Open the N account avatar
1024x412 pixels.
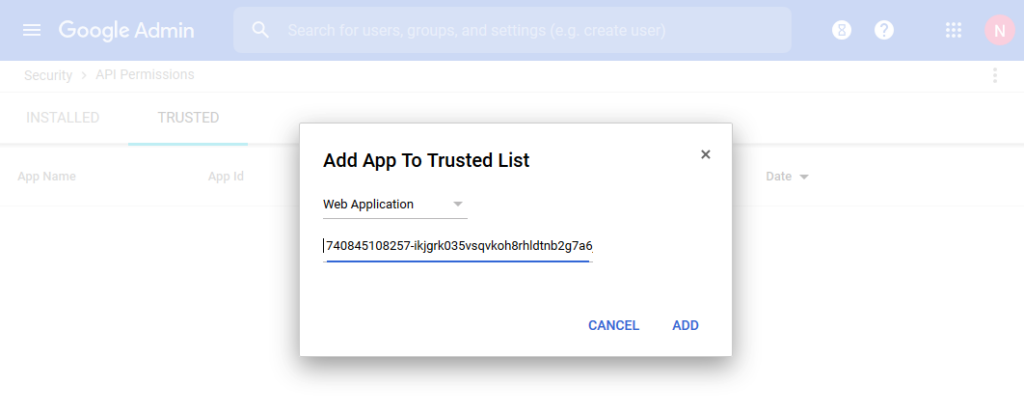click(999, 30)
